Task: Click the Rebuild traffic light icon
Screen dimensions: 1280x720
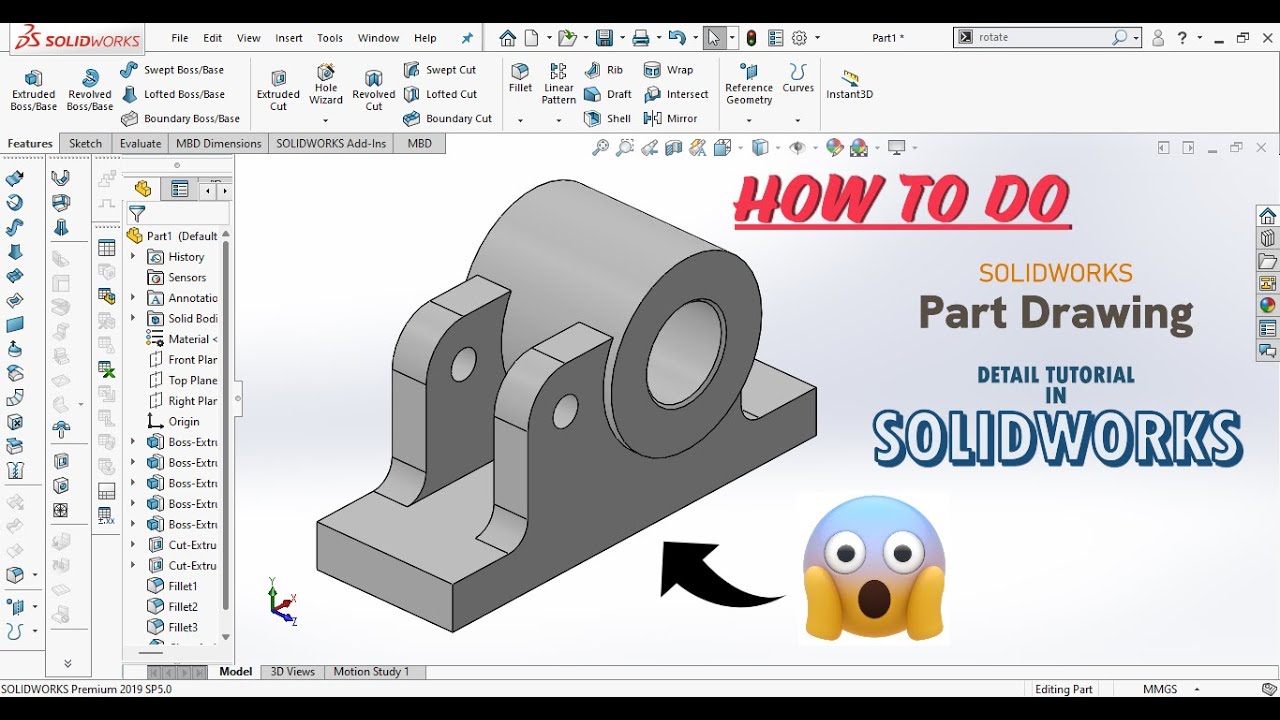Action: click(x=752, y=38)
